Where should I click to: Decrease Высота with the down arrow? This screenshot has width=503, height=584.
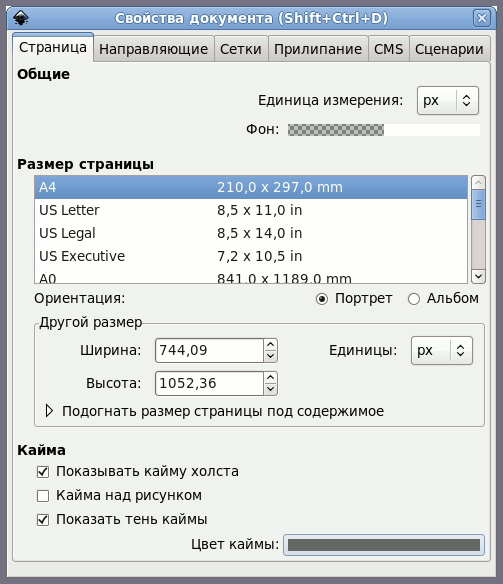[x=271, y=389]
